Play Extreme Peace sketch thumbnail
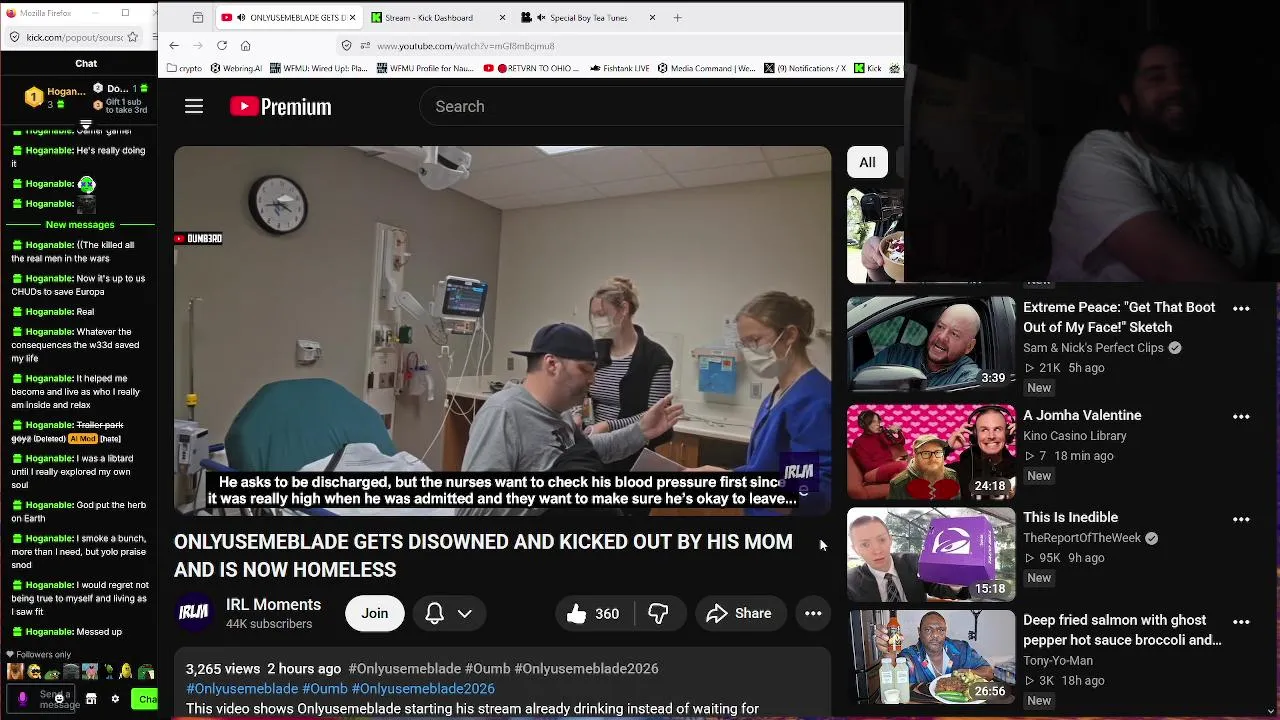 click(931, 343)
